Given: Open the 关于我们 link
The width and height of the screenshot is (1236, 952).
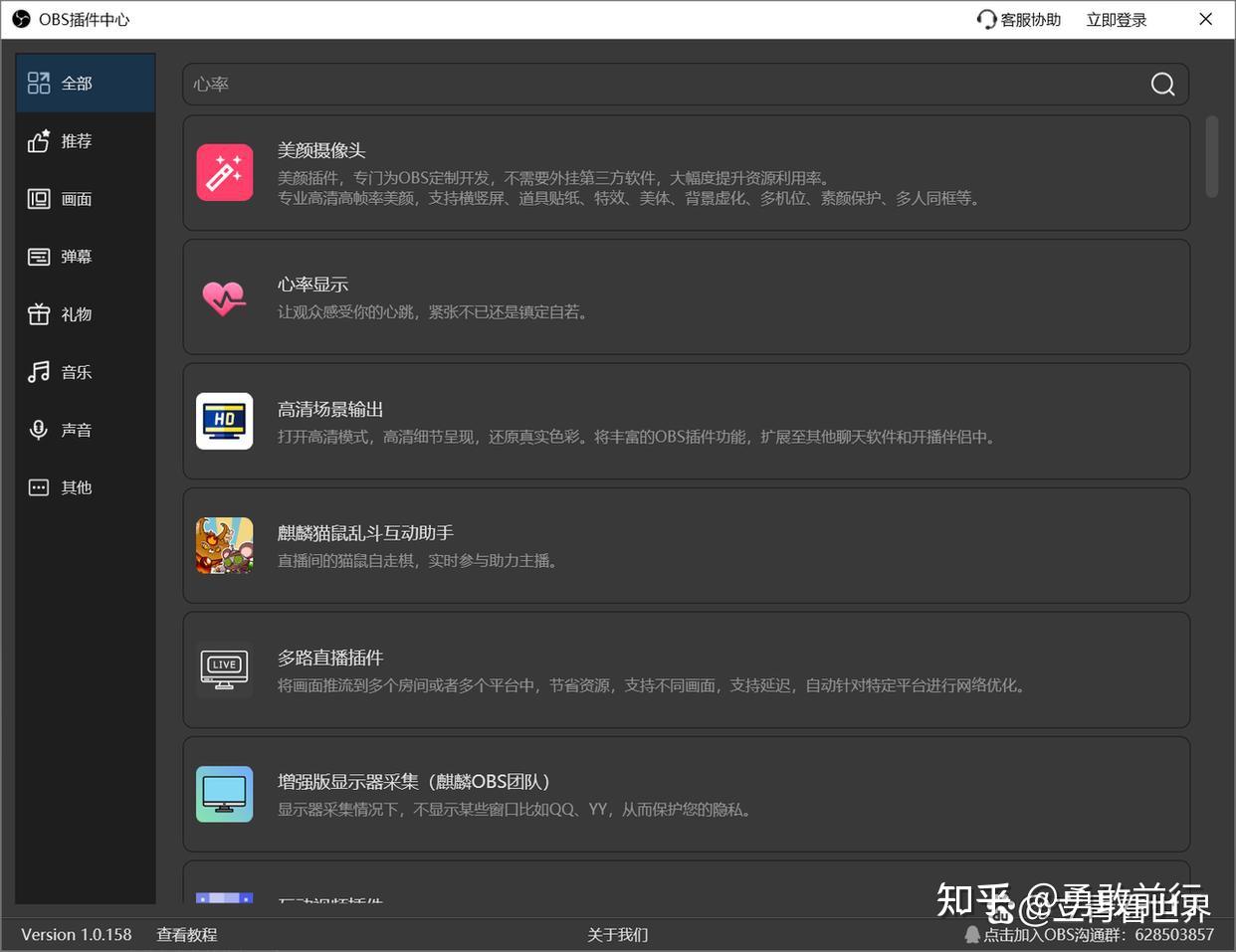Looking at the screenshot, I should click(x=617, y=935).
